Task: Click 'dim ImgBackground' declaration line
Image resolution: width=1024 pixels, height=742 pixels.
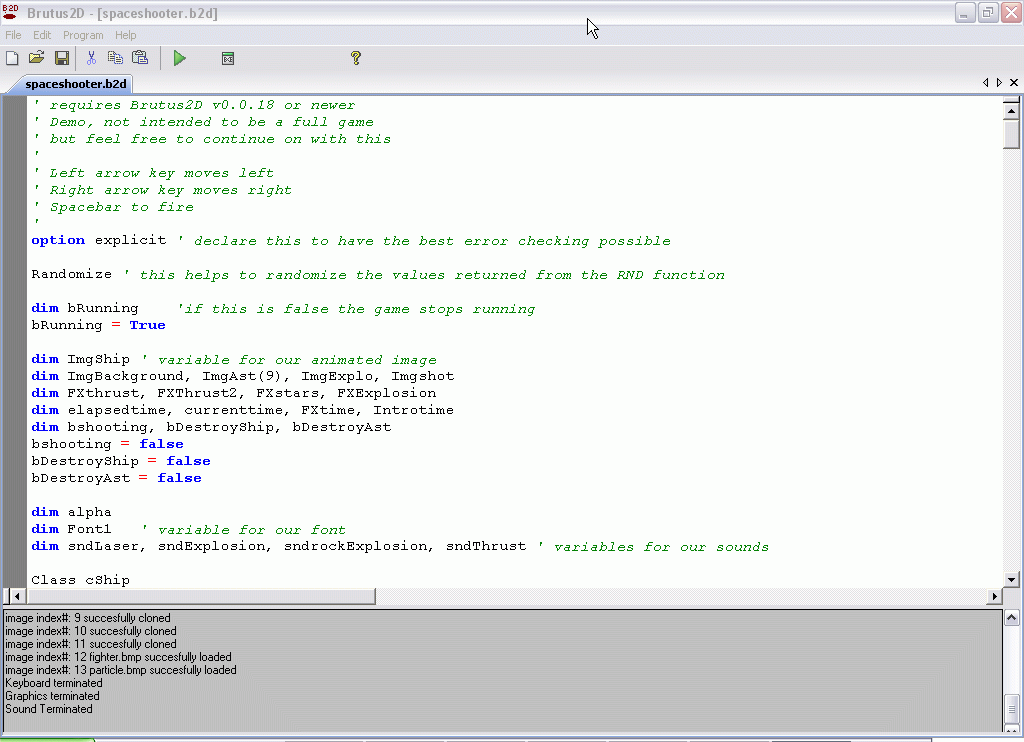Action: 243,376
